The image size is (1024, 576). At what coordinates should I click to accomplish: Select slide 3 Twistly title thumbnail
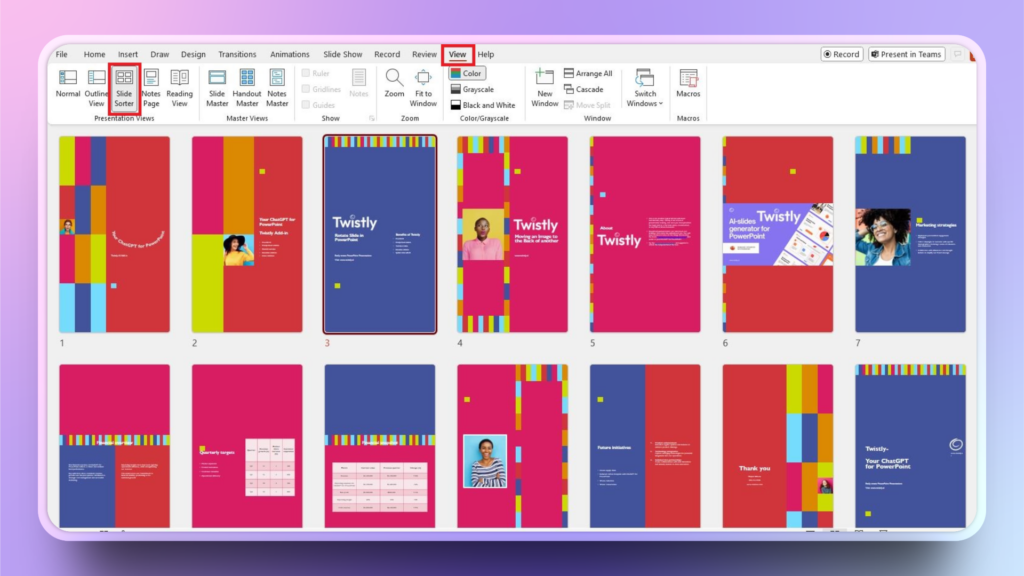[379, 234]
